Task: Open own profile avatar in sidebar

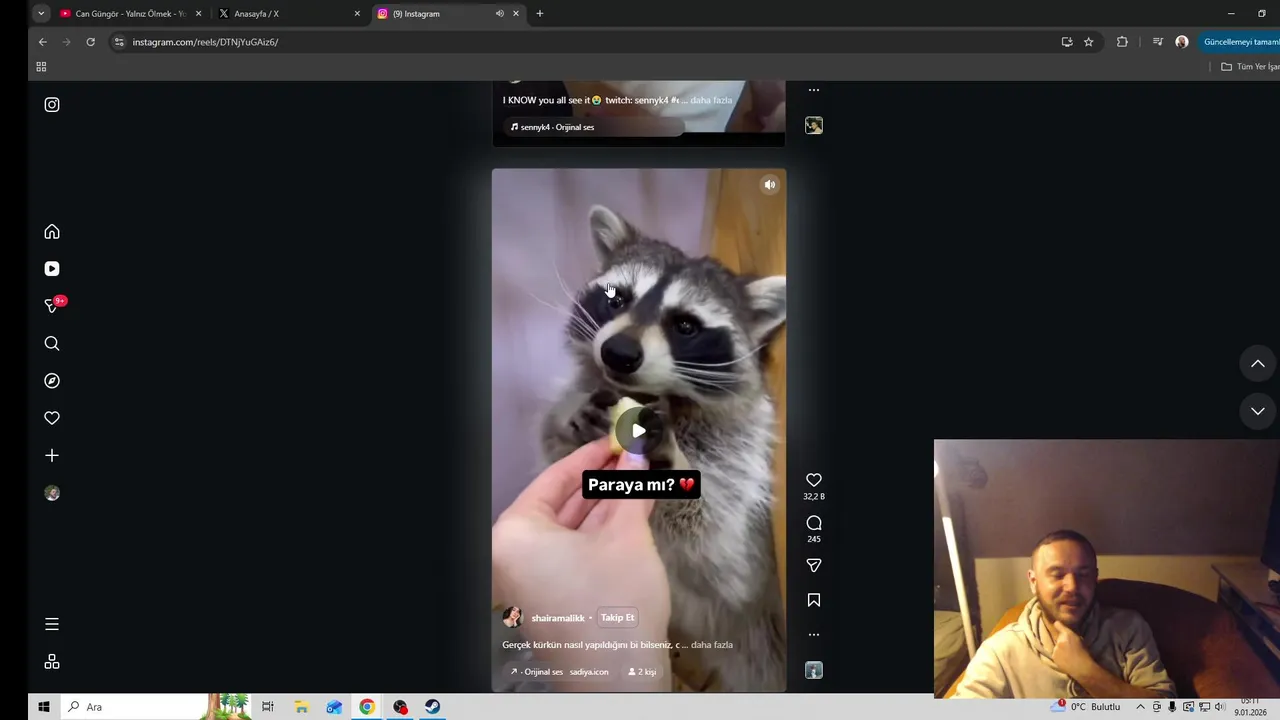Action: coord(52,493)
